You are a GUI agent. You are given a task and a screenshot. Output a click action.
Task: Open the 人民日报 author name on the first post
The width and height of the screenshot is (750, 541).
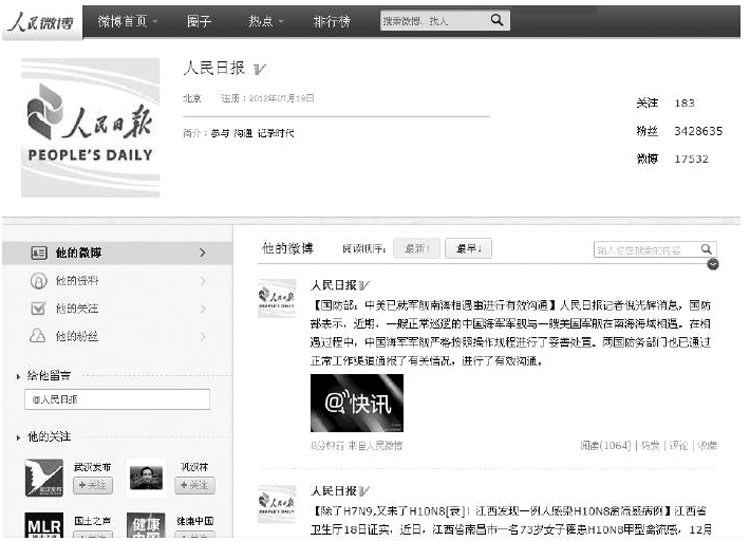[x=334, y=286]
